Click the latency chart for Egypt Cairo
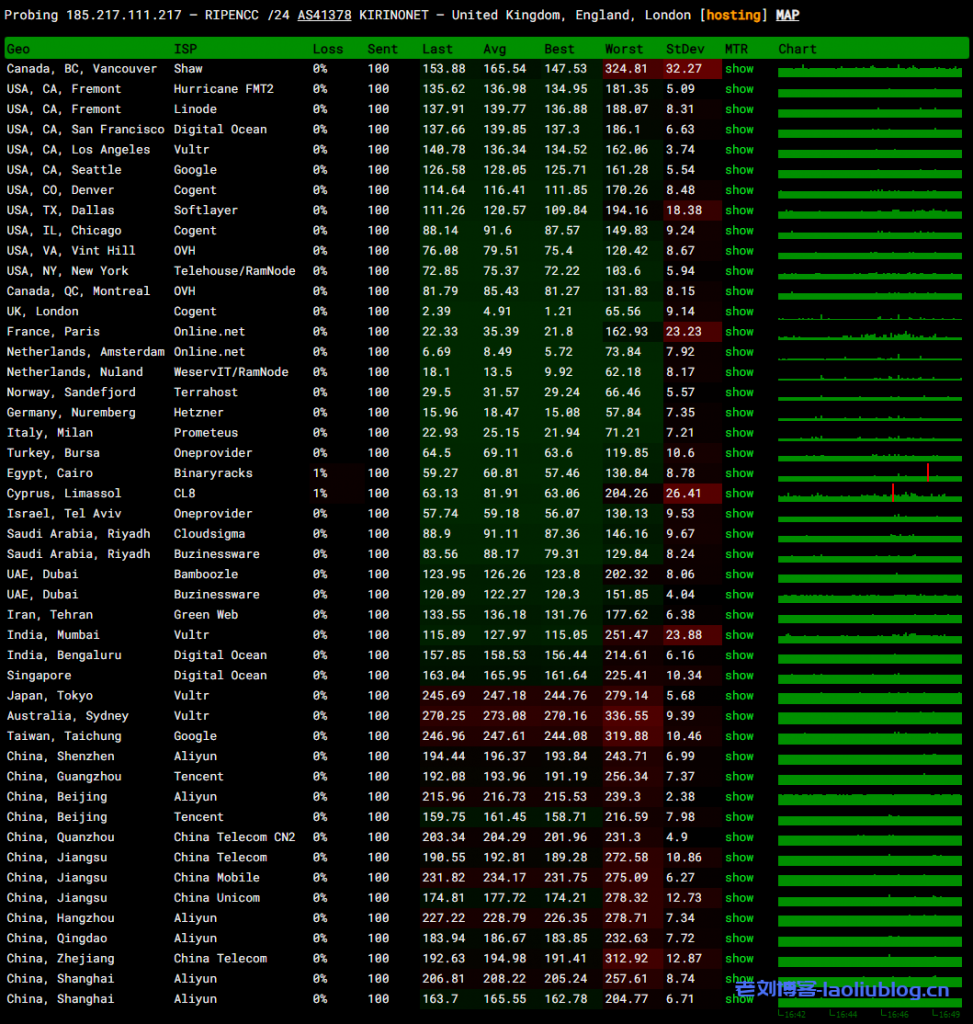The image size is (973, 1024). point(871,473)
